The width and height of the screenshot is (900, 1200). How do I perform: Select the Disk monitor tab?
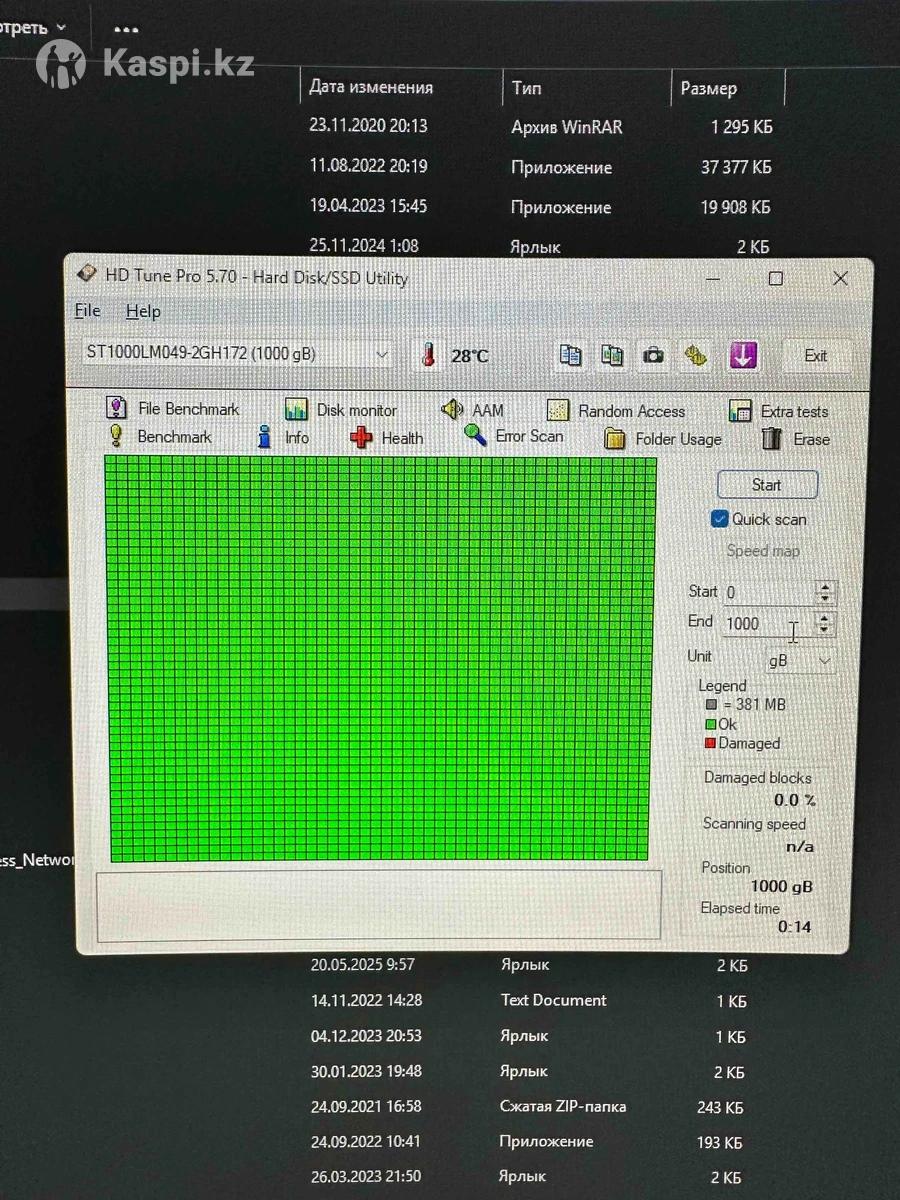tap(341, 410)
